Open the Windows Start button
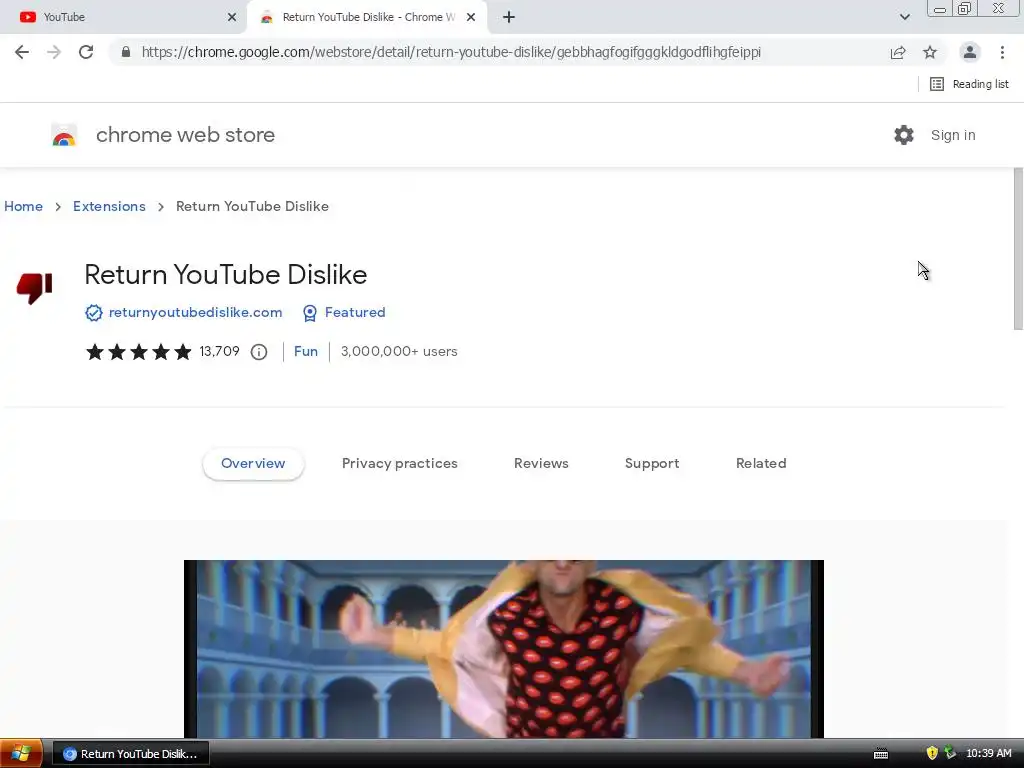 [x=21, y=754]
